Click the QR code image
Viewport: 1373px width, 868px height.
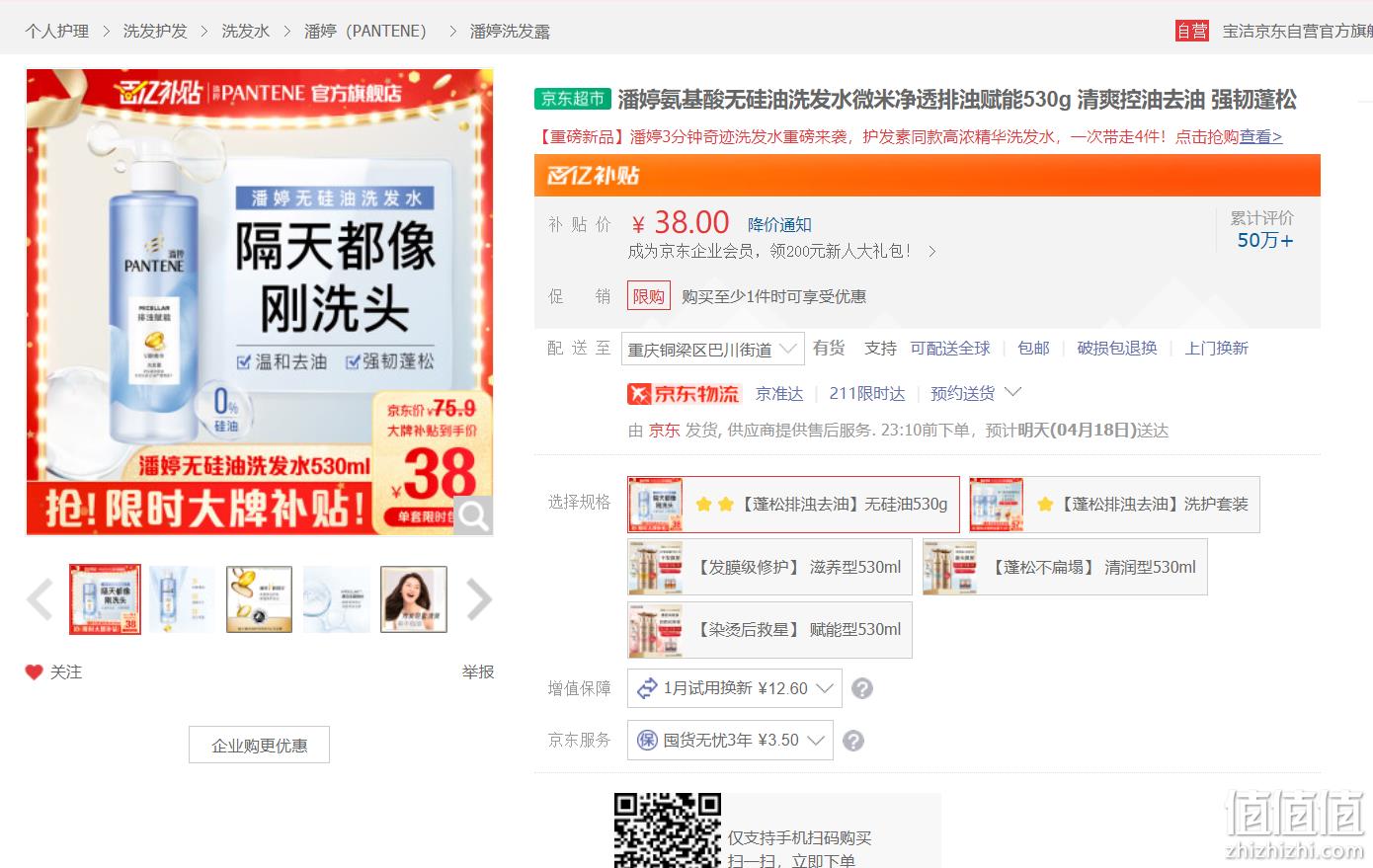coord(668,829)
